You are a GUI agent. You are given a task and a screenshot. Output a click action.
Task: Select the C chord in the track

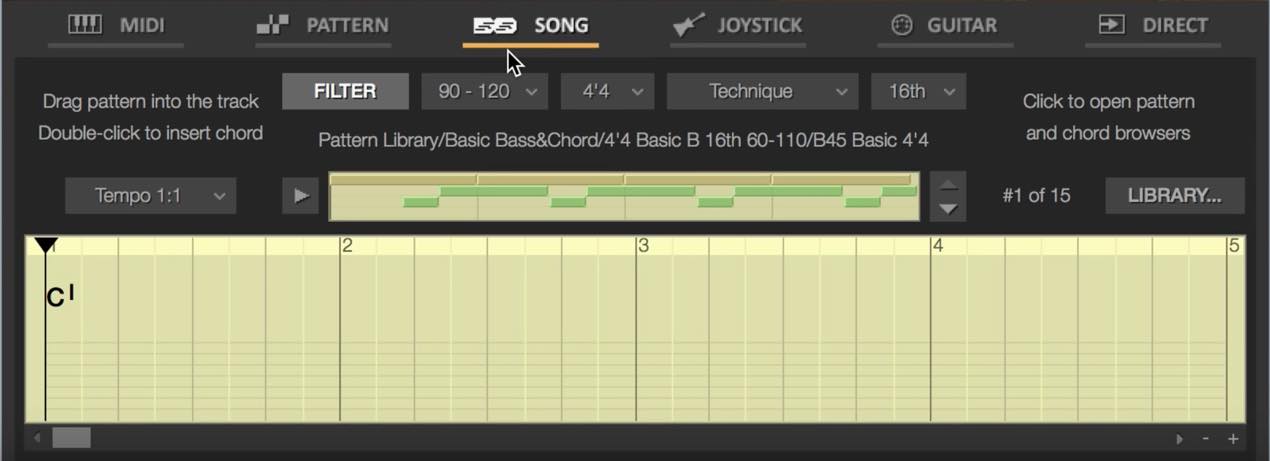point(60,296)
